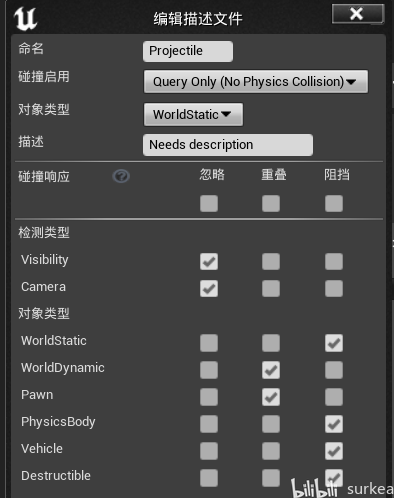Check the 忽略 set-all checkbox
This screenshot has width=394, height=498.
point(209,203)
